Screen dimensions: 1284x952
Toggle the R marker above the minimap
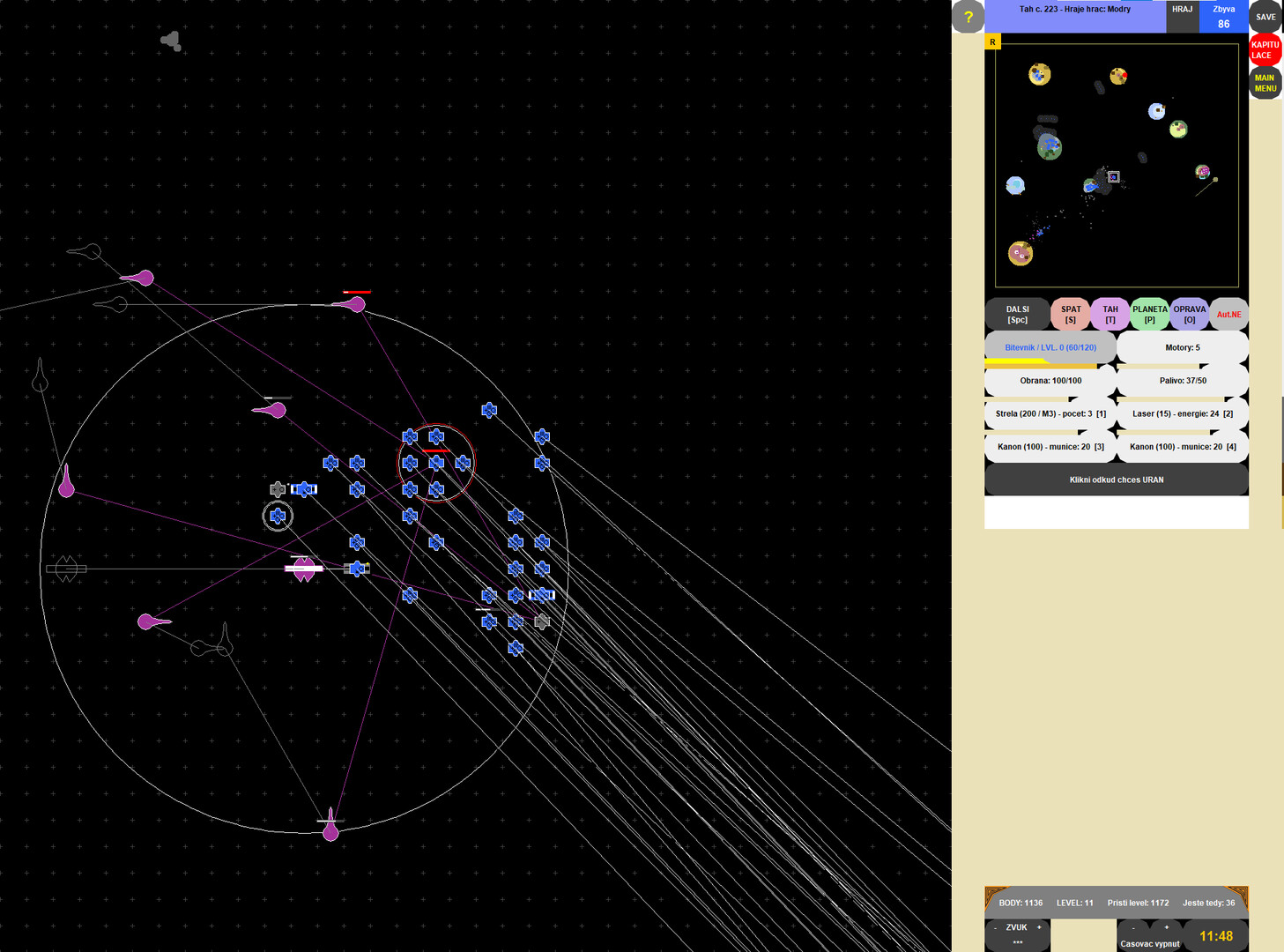tap(992, 41)
